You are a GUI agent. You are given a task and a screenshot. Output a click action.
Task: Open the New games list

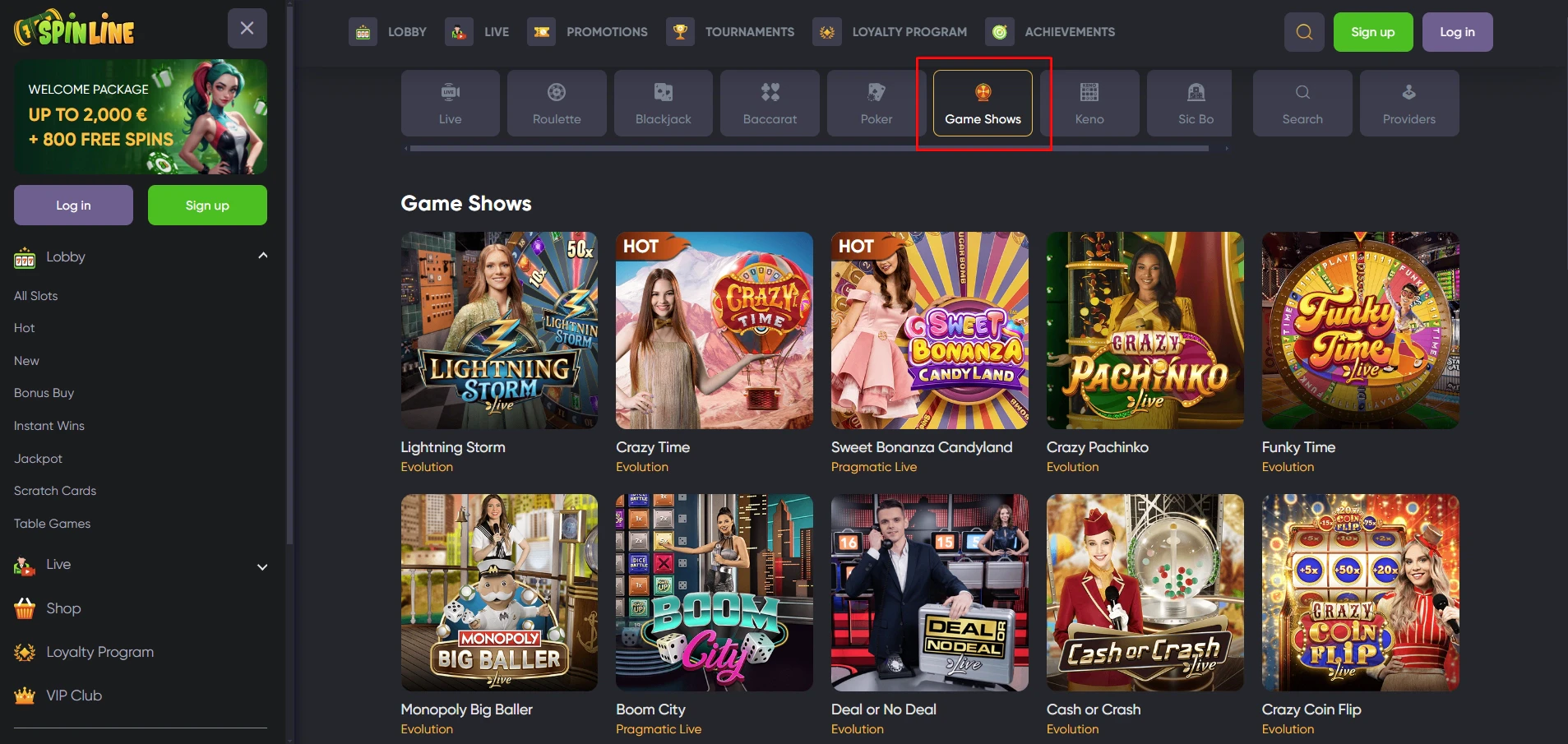(x=26, y=361)
